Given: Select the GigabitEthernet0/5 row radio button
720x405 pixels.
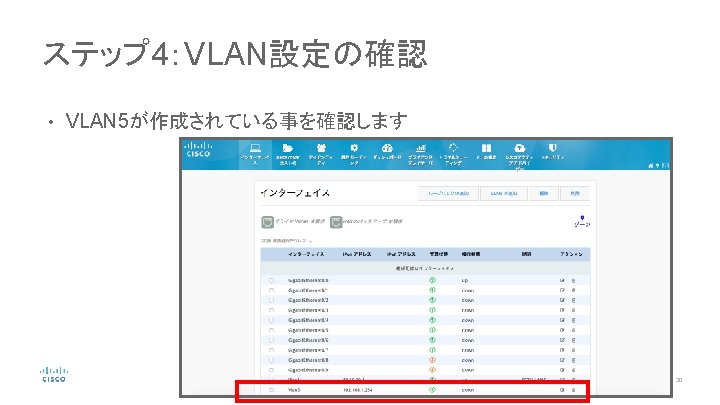Looking at the screenshot, I should click(271, 330).
